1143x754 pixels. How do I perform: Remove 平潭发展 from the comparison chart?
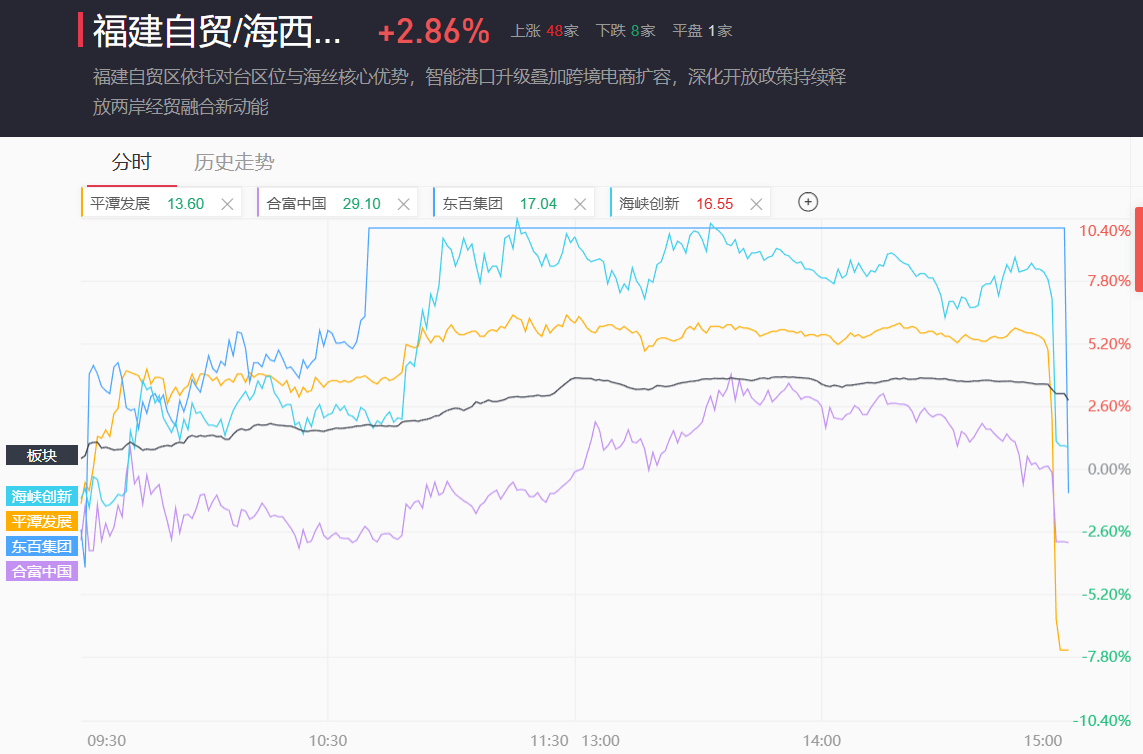coord(227,204)
